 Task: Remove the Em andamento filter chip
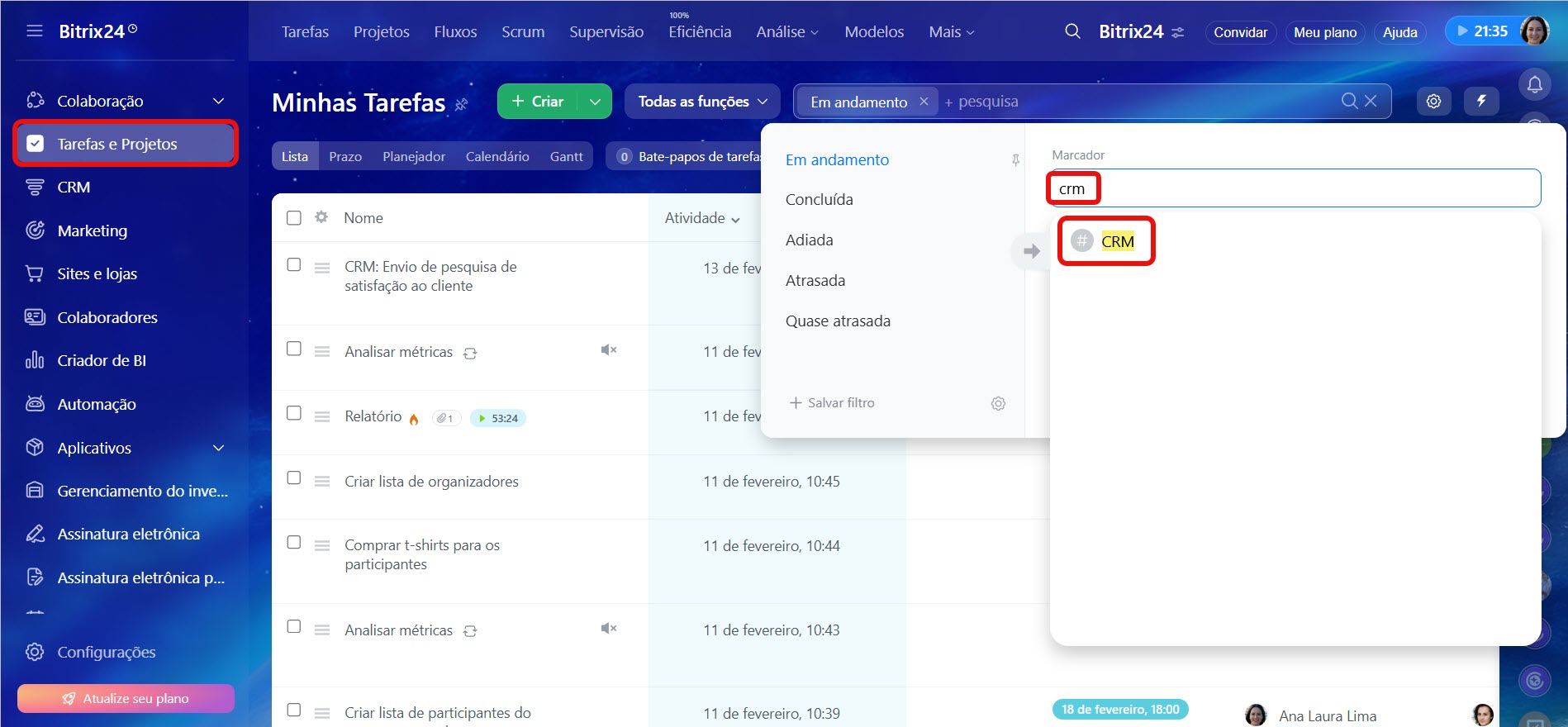[x=924, y=101]
